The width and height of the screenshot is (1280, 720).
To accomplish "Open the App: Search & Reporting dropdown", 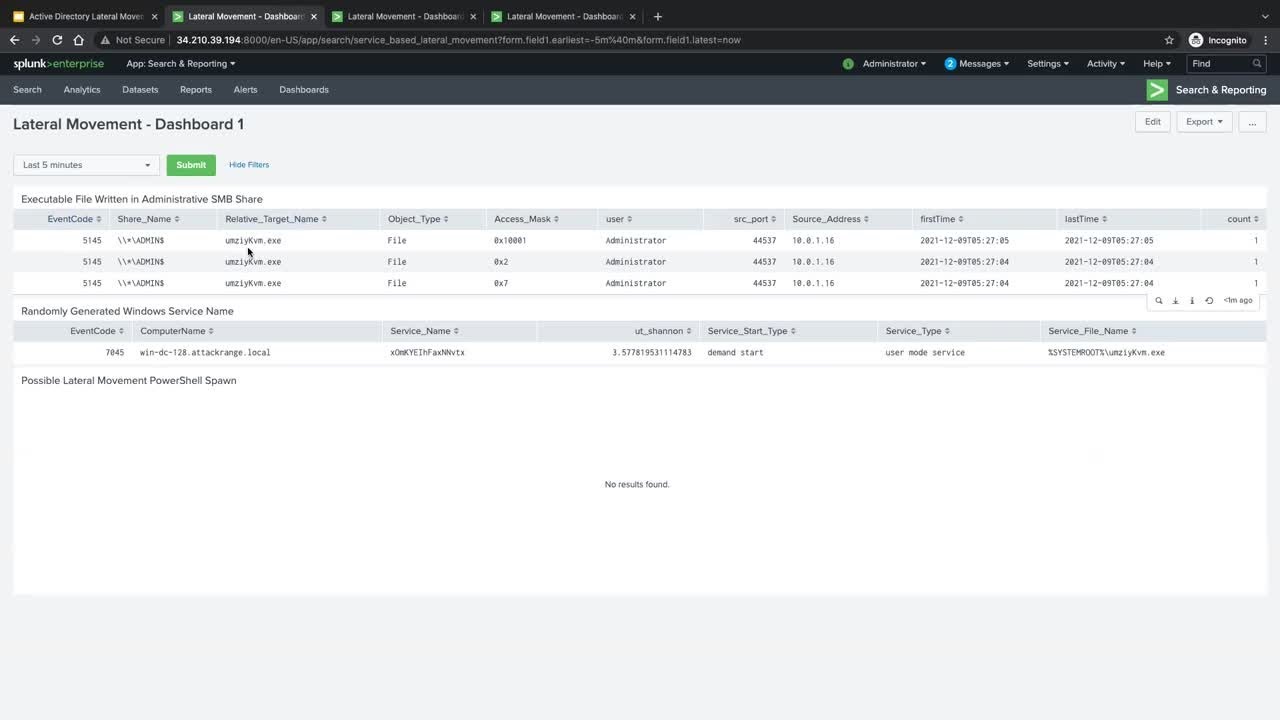I will (181, 64).
